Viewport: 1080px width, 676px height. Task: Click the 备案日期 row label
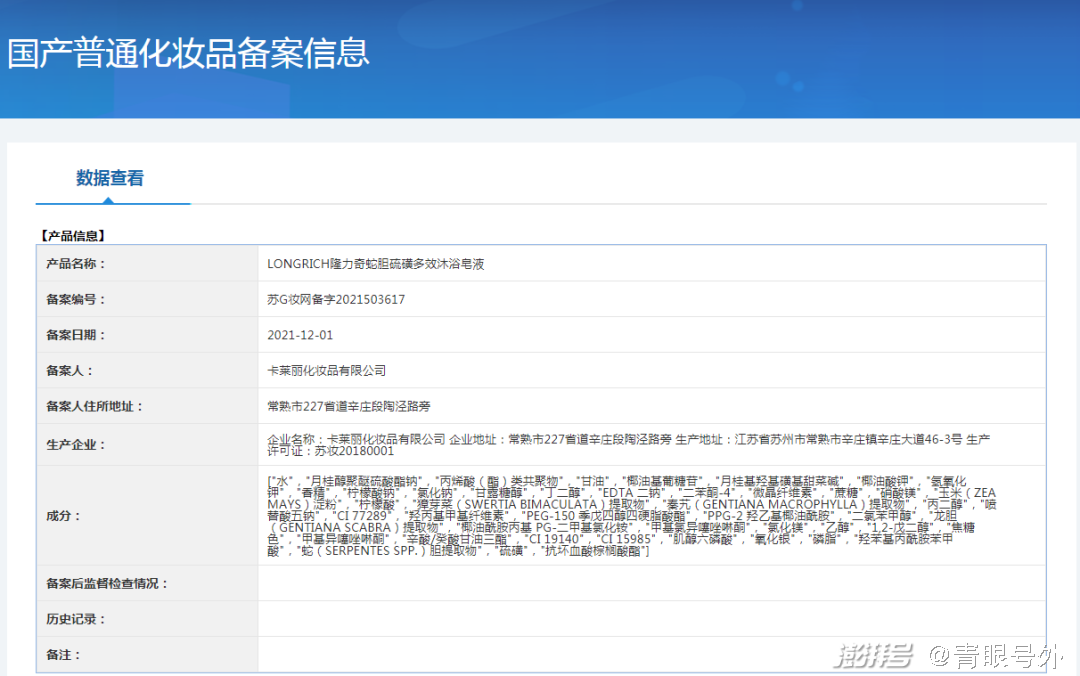(76, 335)
